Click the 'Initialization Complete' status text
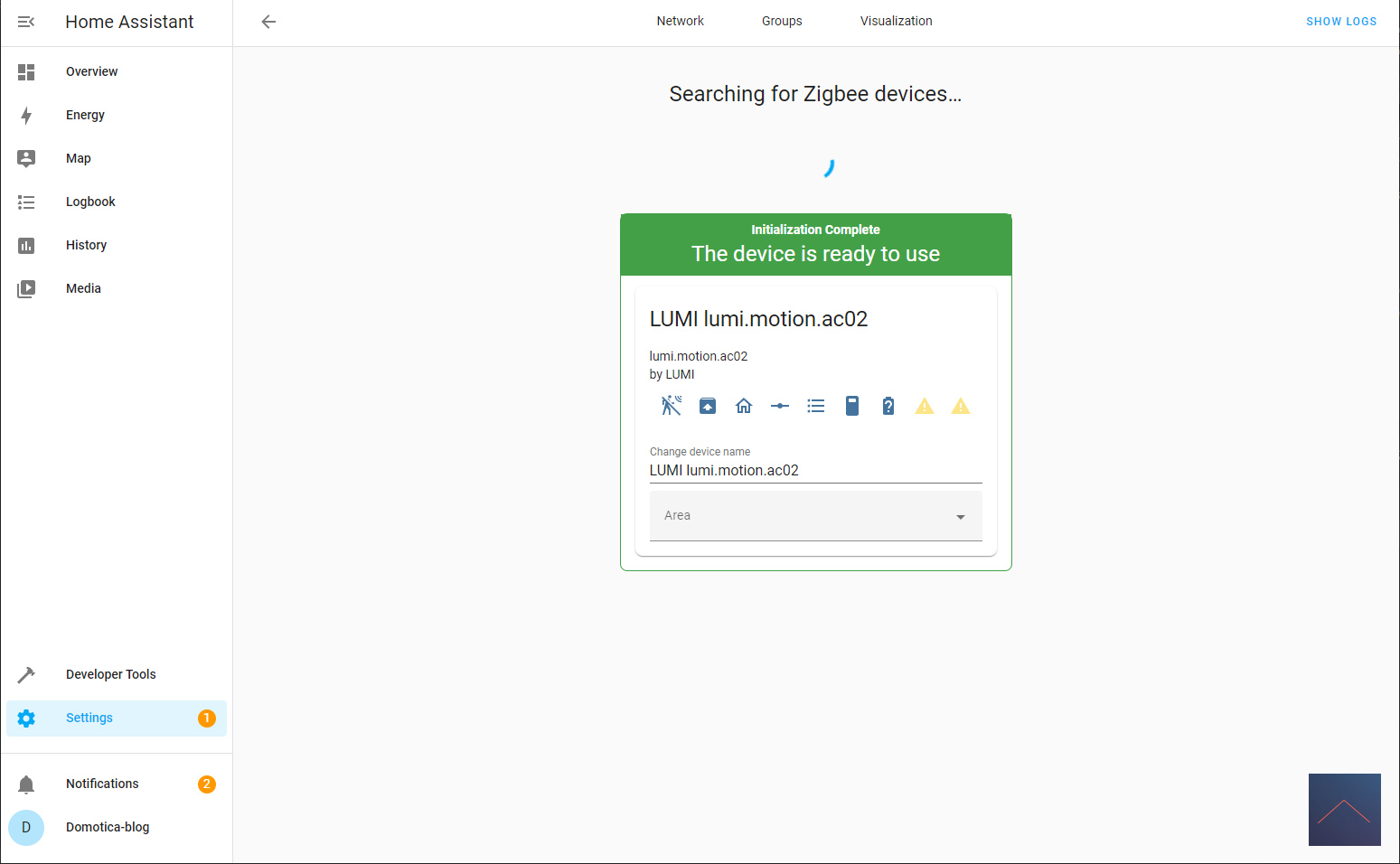The image size is (1400, 864). 815,230
